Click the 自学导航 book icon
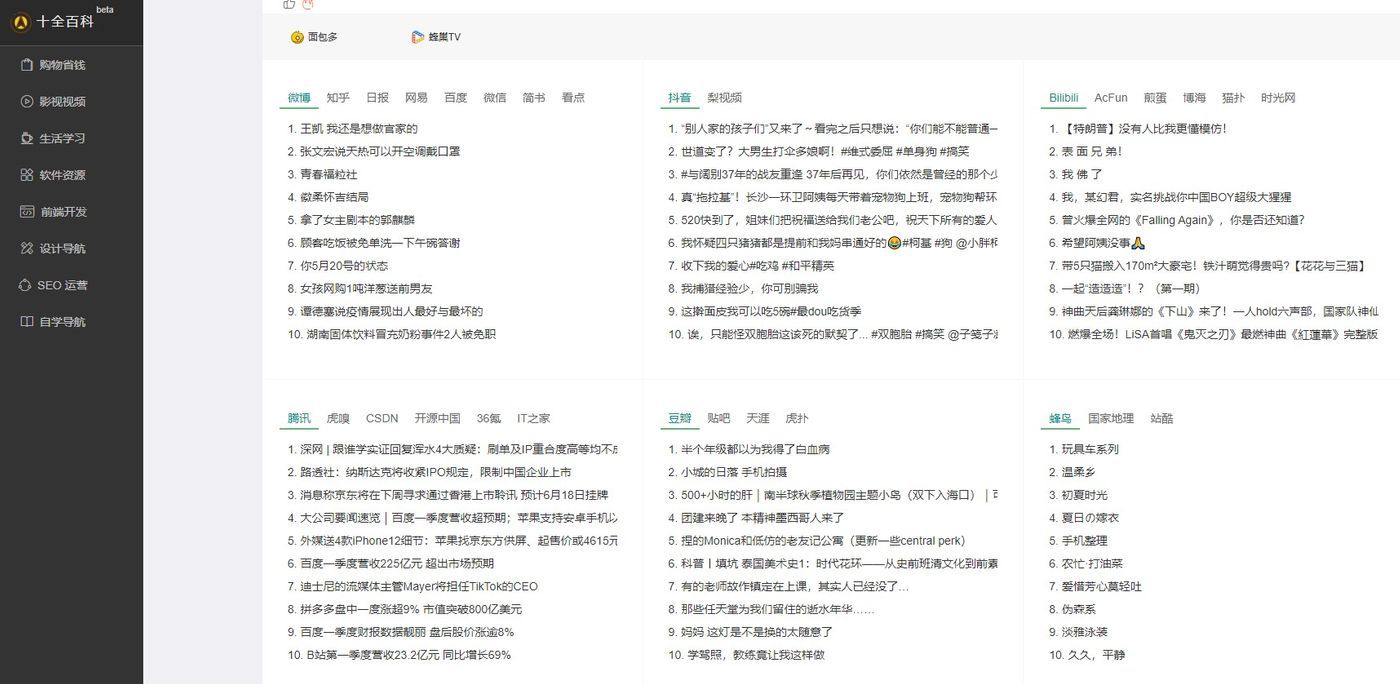The width and height of the screenshot is (1400, 684). 28,321
